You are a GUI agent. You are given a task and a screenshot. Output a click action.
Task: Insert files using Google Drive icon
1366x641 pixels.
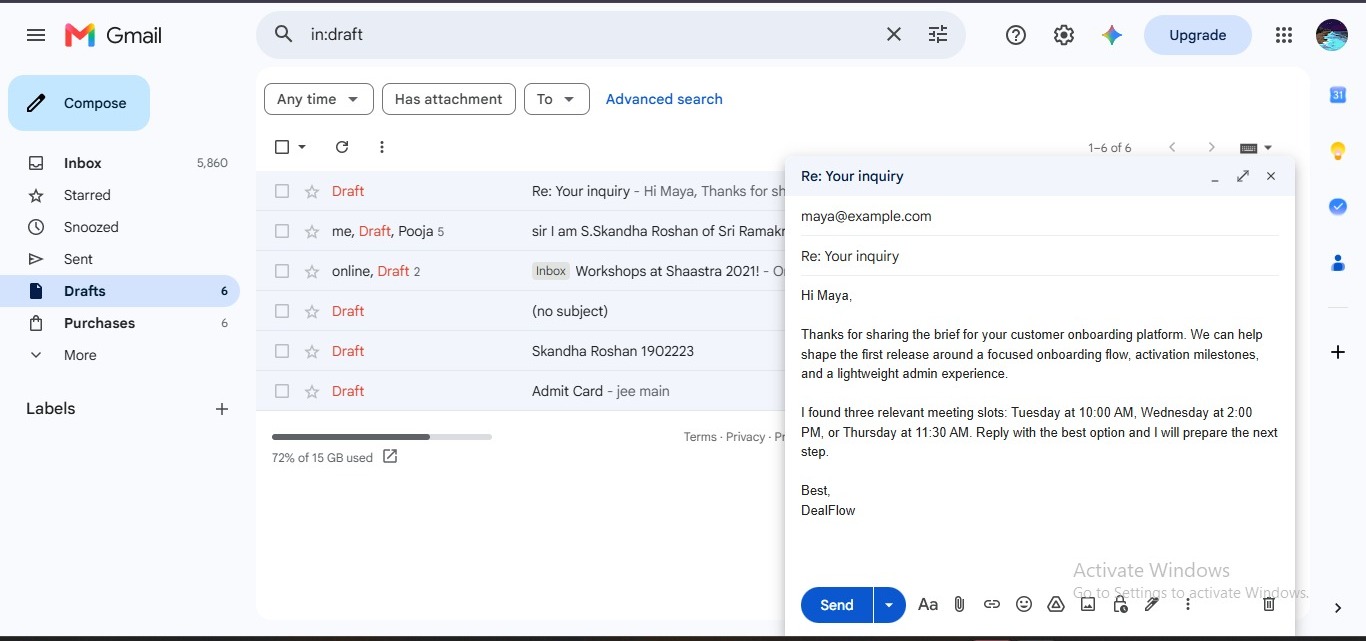(1056, 604)
